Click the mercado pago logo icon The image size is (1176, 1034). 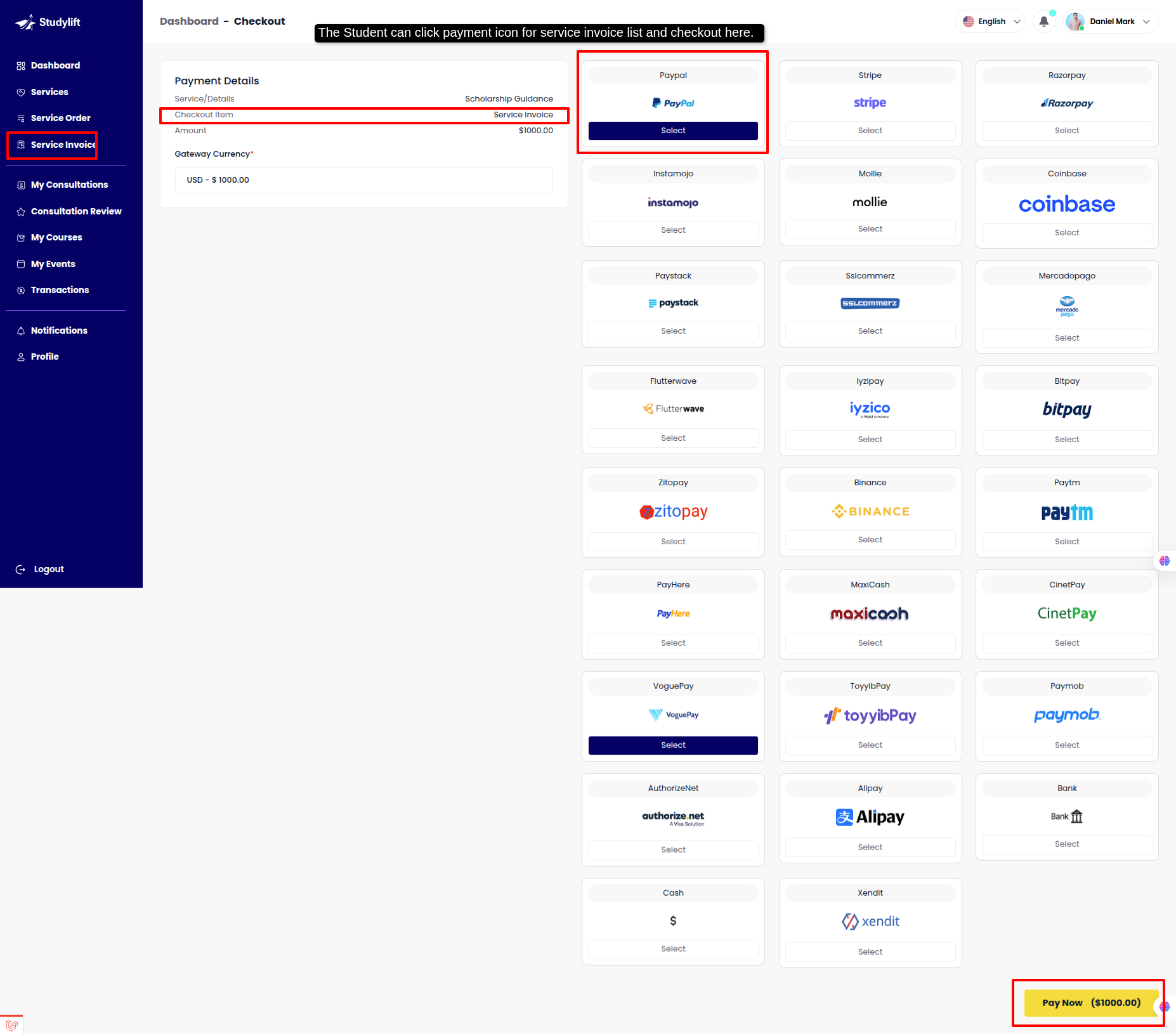(x=1067, y=306)
